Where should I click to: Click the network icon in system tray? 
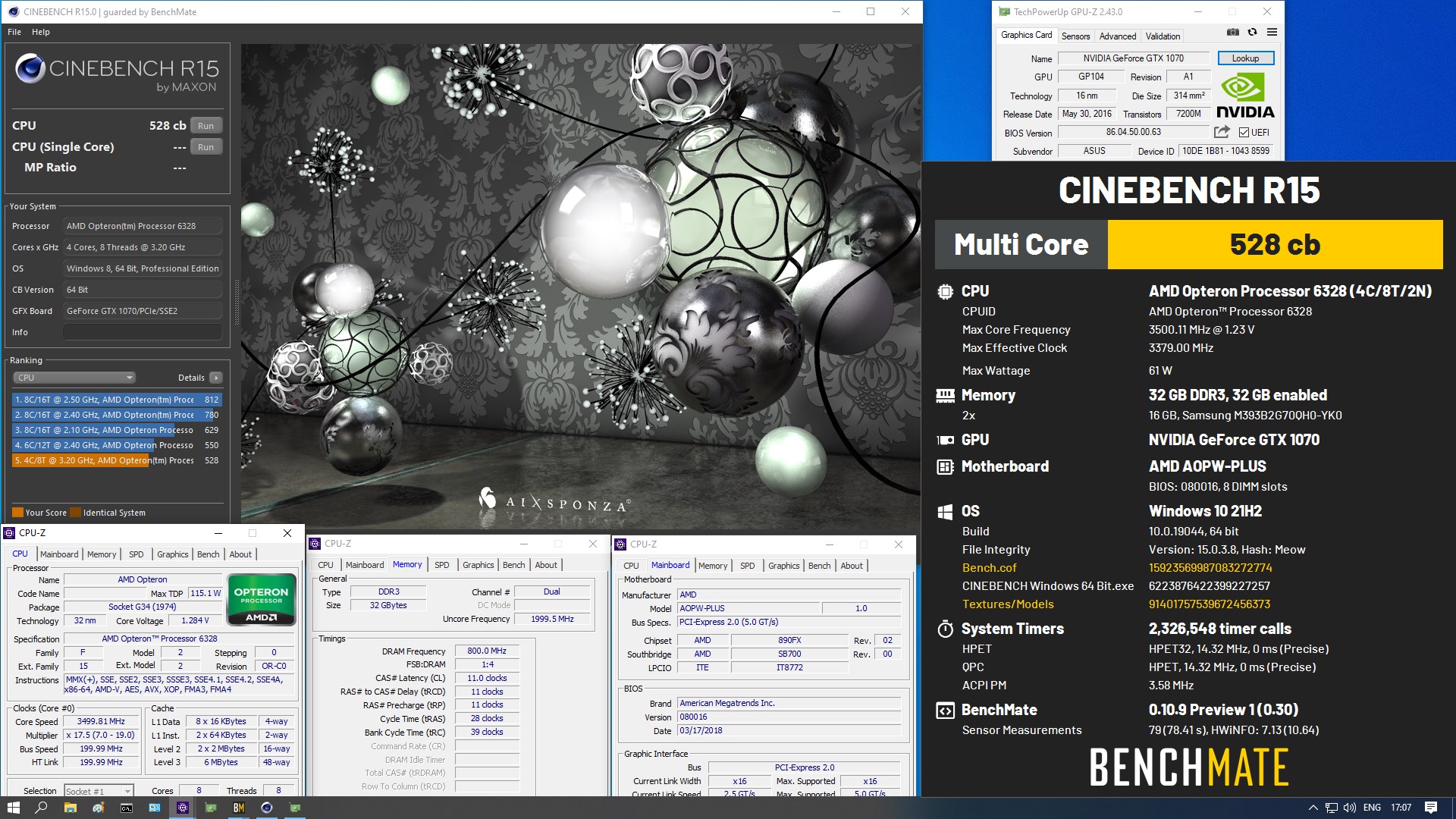click(x=1331, y=808)
